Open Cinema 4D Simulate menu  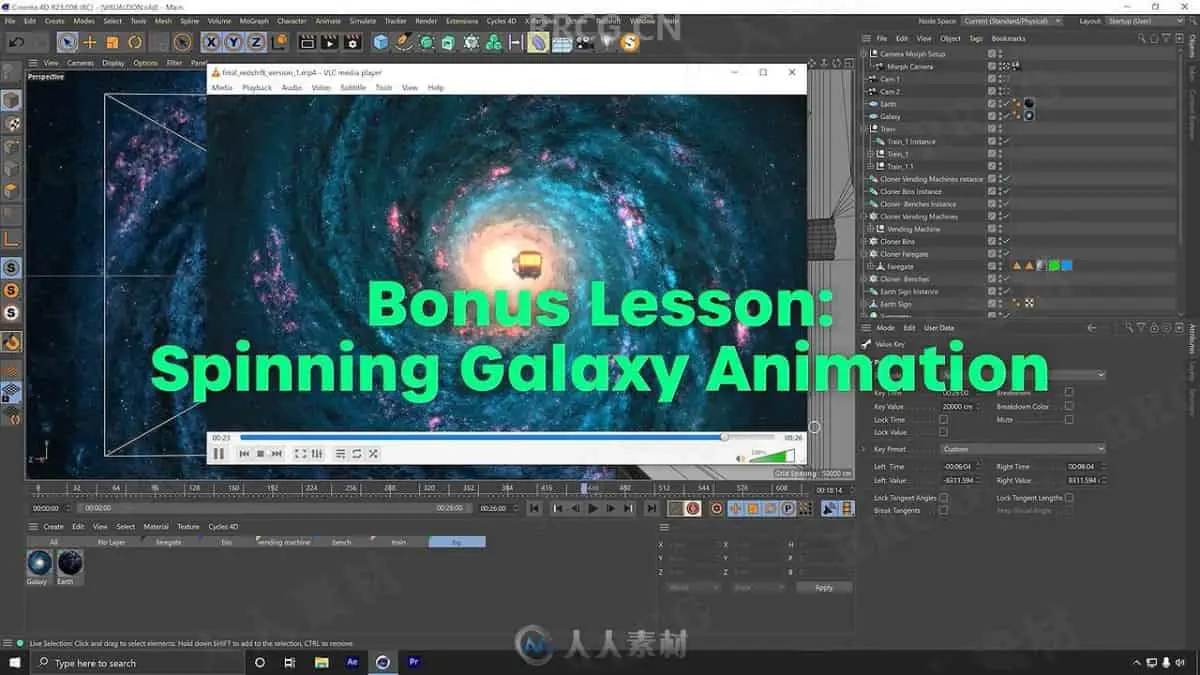point(363,20)
